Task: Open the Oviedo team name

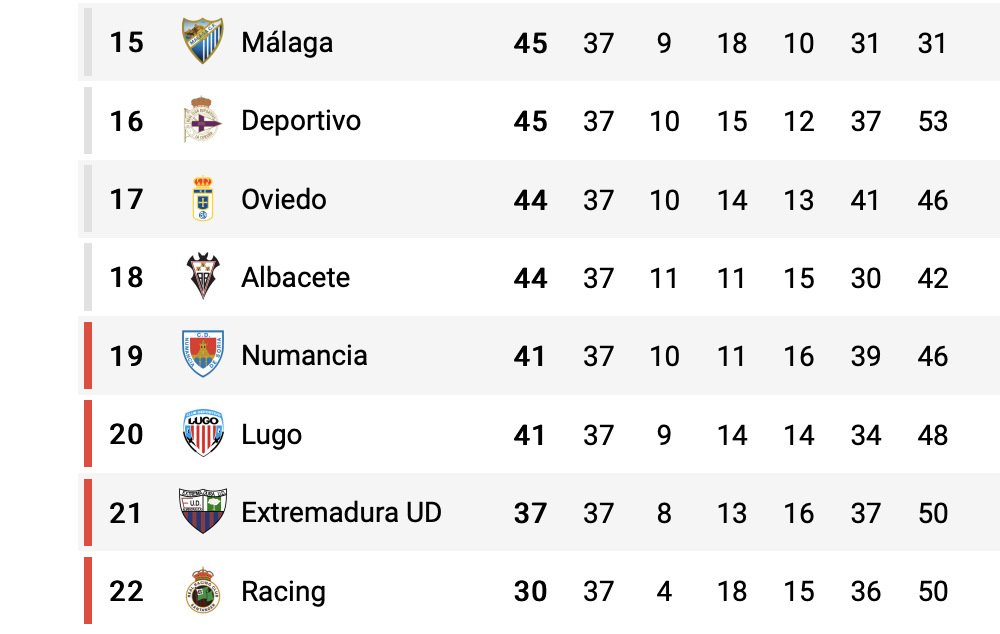Action: pyautogui.click(x=284, y=200)
